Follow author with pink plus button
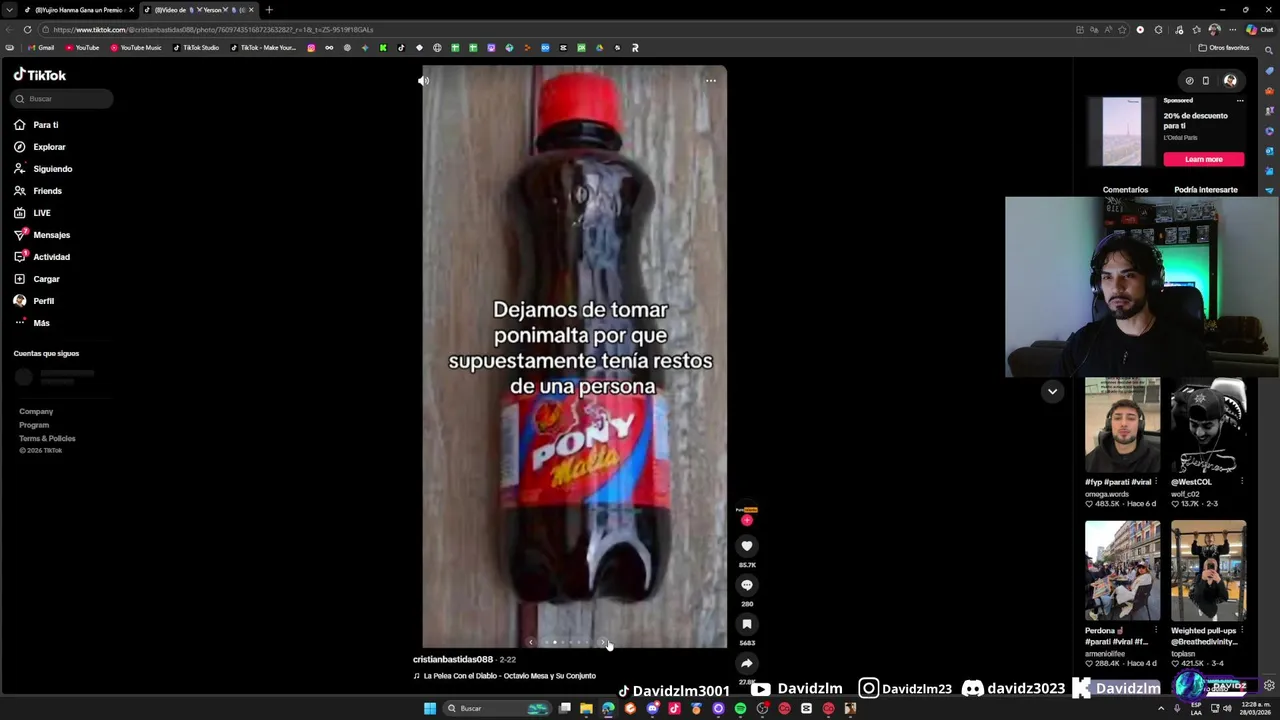 [747, 520]
